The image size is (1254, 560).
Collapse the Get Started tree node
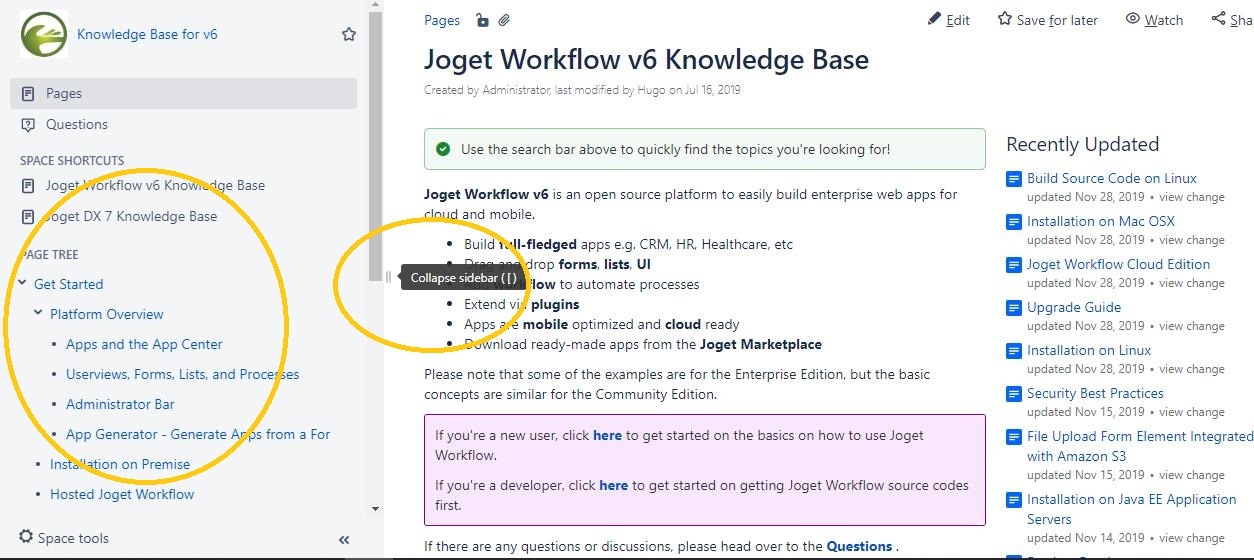click(x=22, y=284)
